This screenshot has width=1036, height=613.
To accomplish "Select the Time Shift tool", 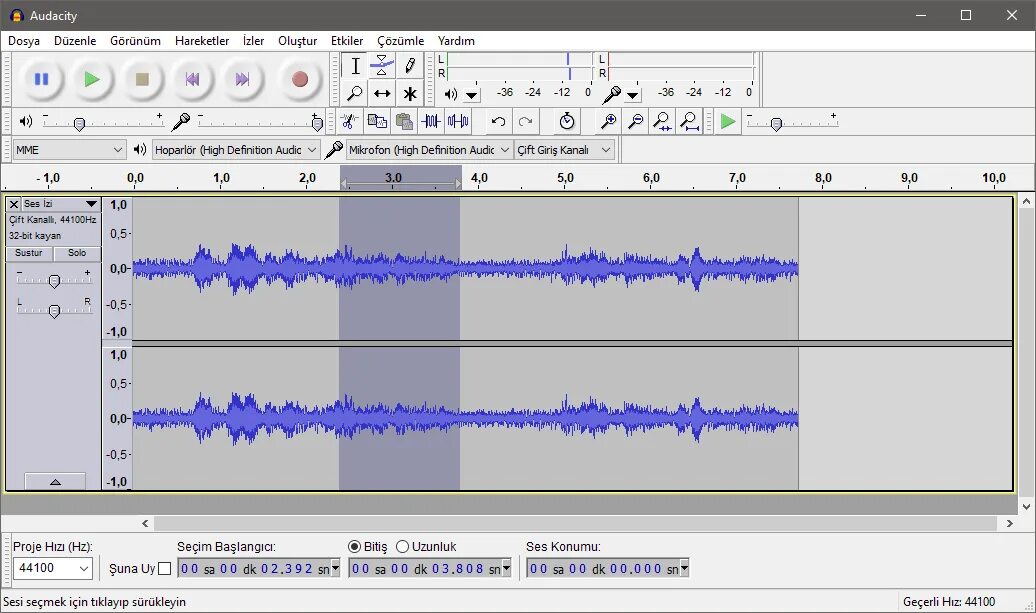I will click(382, 93).
